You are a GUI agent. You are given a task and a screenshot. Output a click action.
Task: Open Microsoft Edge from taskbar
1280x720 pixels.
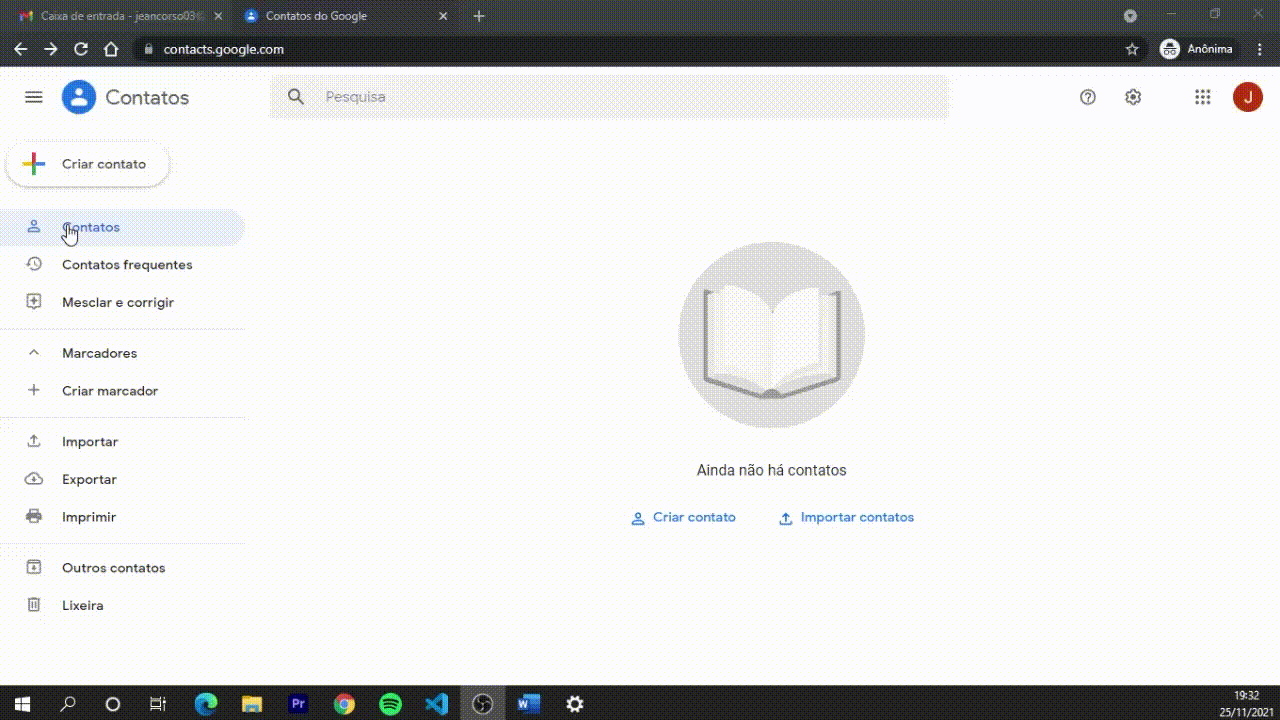click(205, 704)
